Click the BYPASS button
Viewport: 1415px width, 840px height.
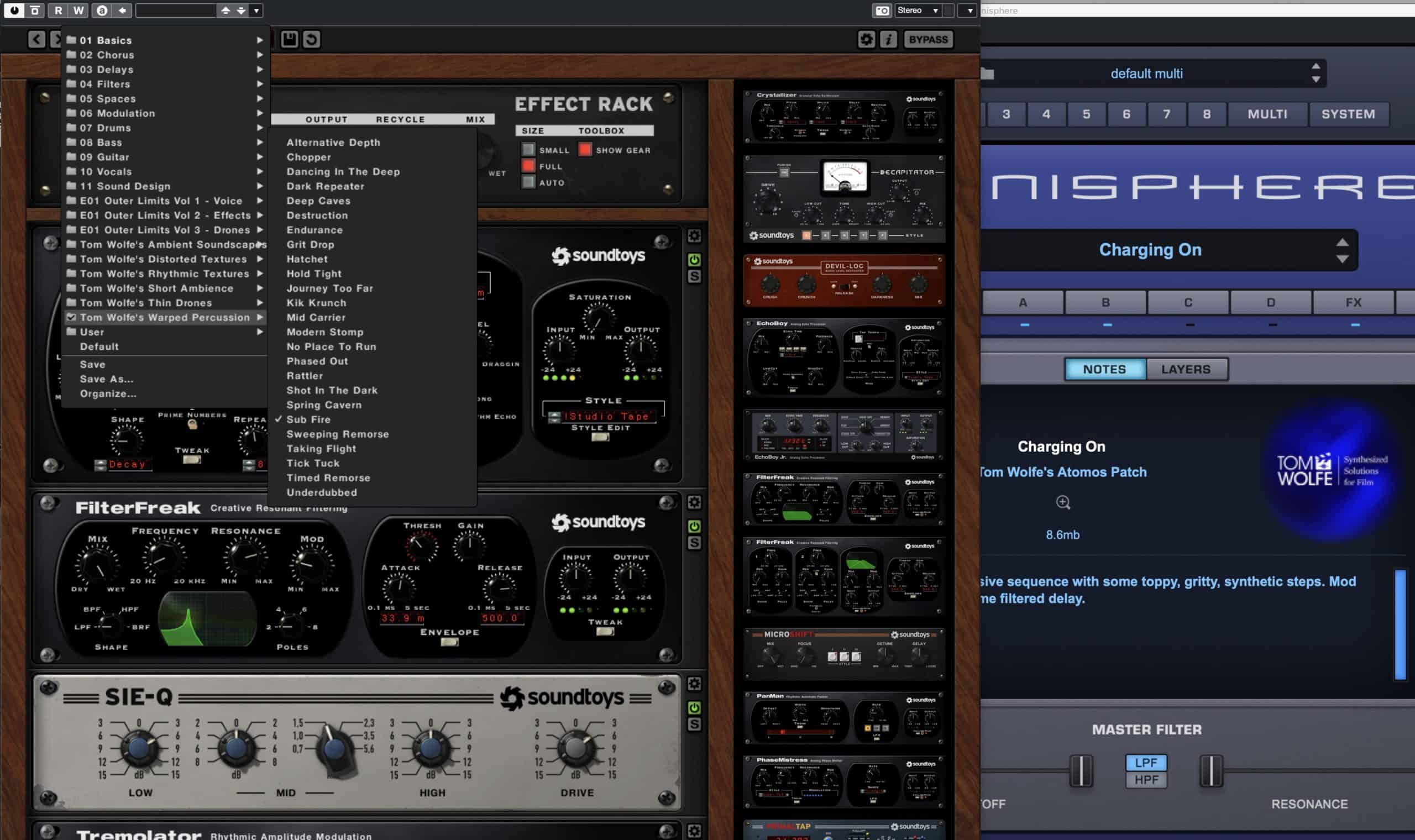928,39
